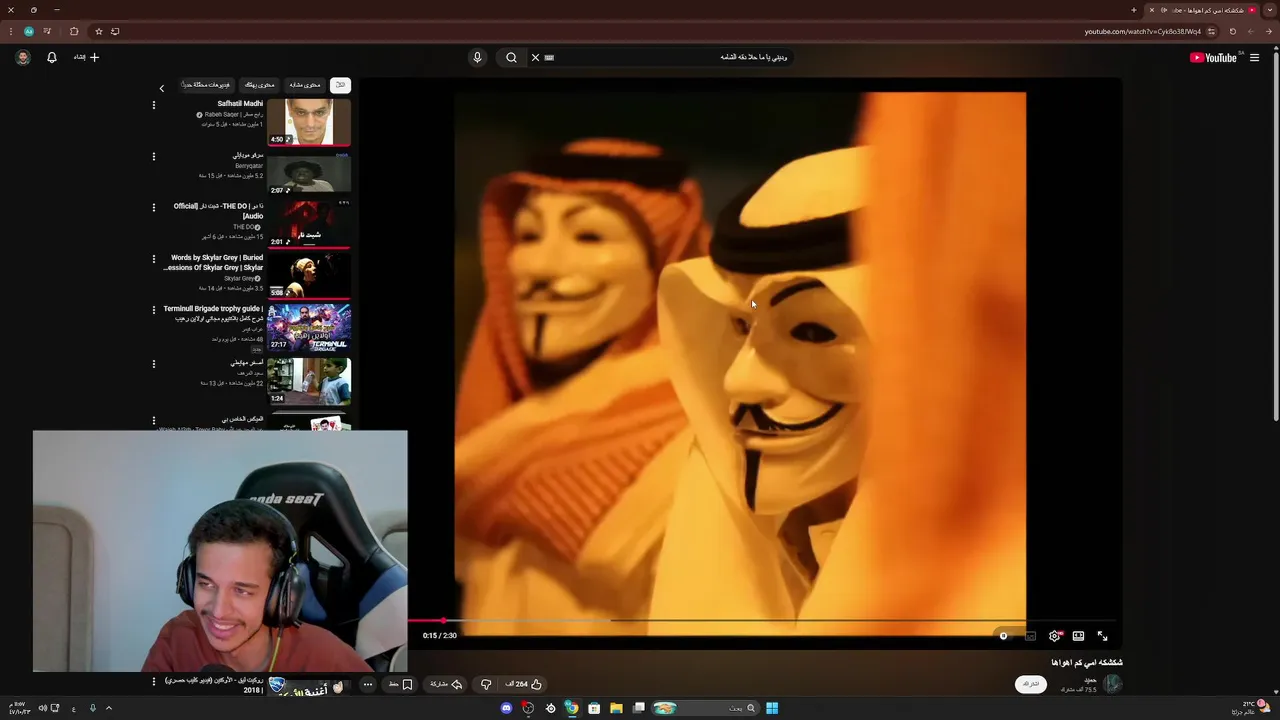Toggle the autoplay switch in player
1280x720 pixels.
coord(1005,636)
